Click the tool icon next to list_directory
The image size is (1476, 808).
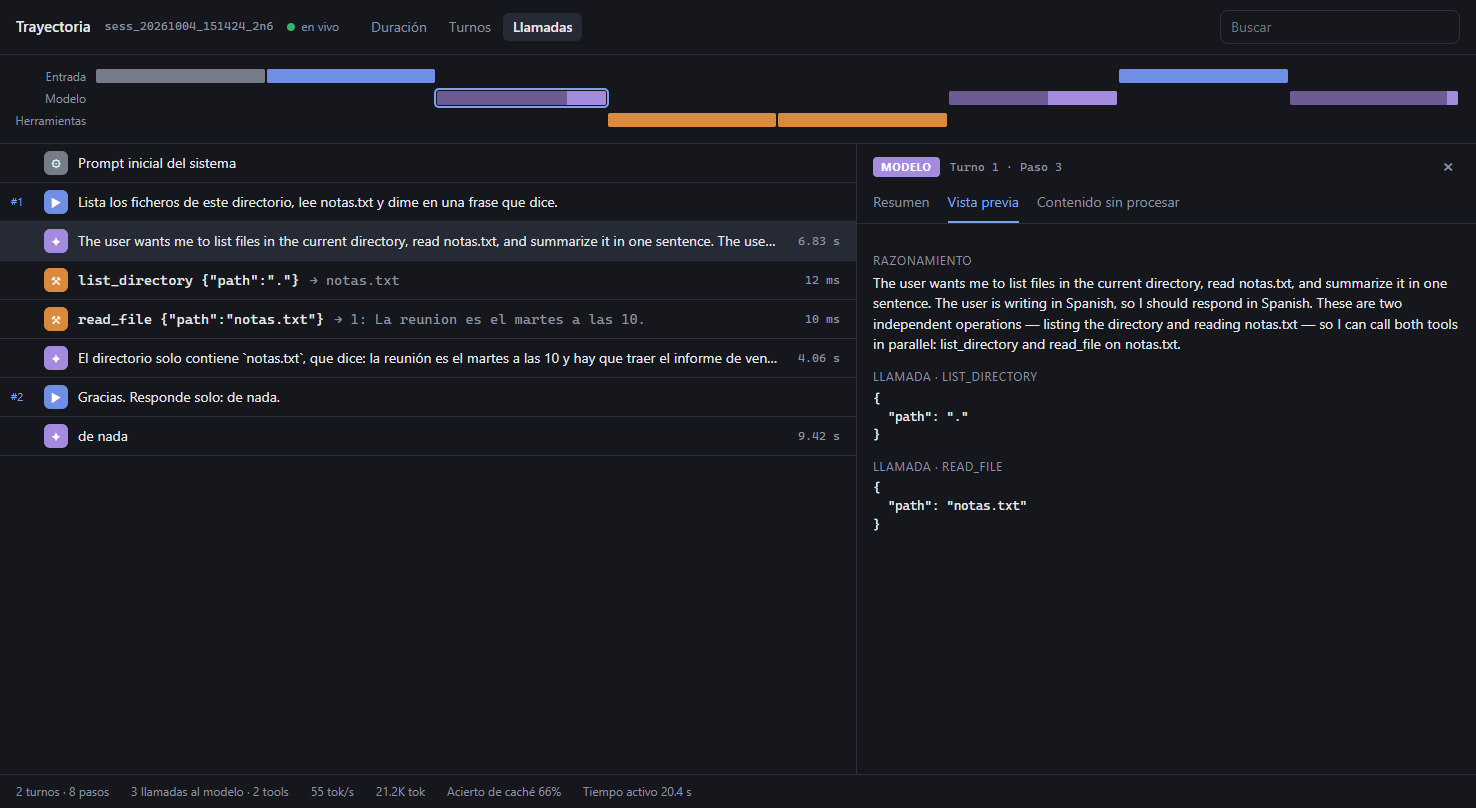tap(56, 280)
